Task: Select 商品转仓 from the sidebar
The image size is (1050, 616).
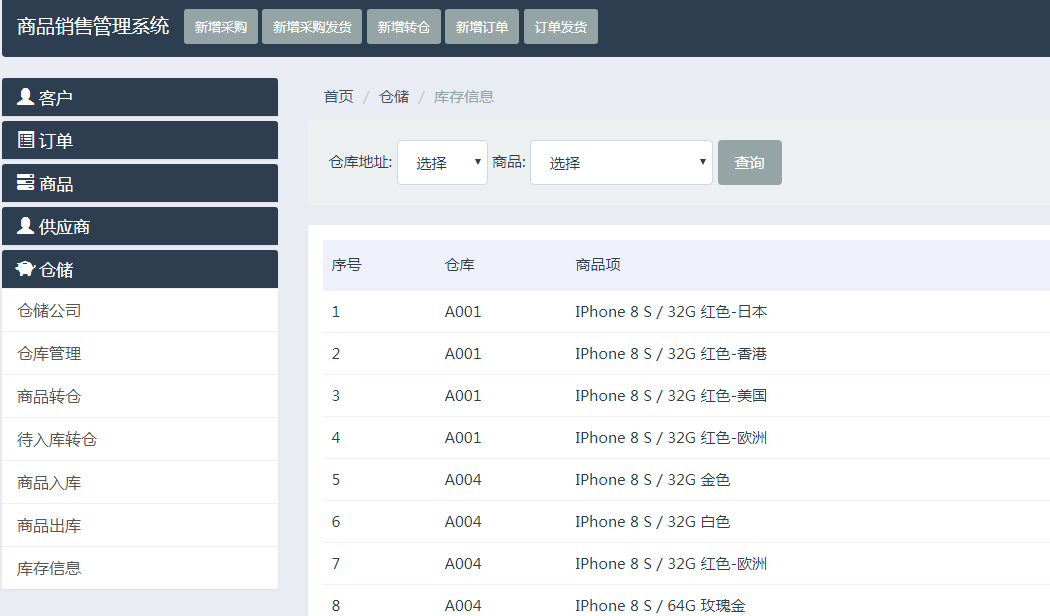Action: (x=49, y=397)
